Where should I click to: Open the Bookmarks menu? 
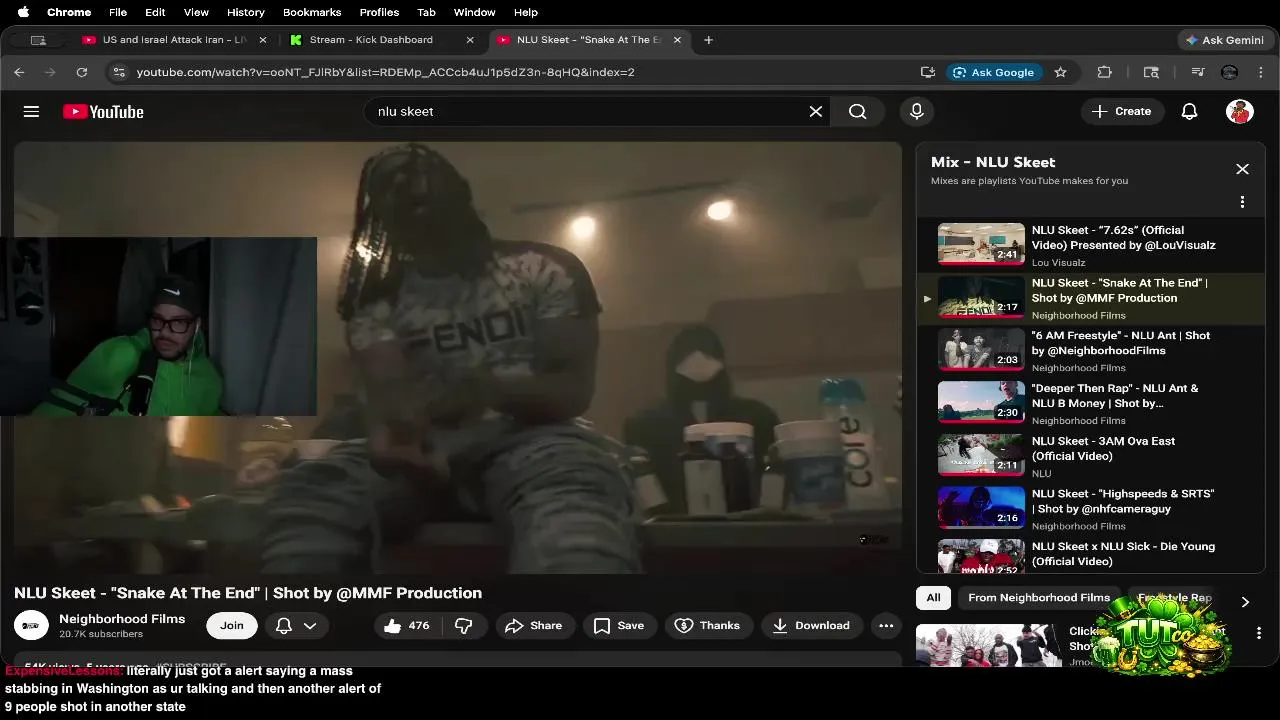312,12
